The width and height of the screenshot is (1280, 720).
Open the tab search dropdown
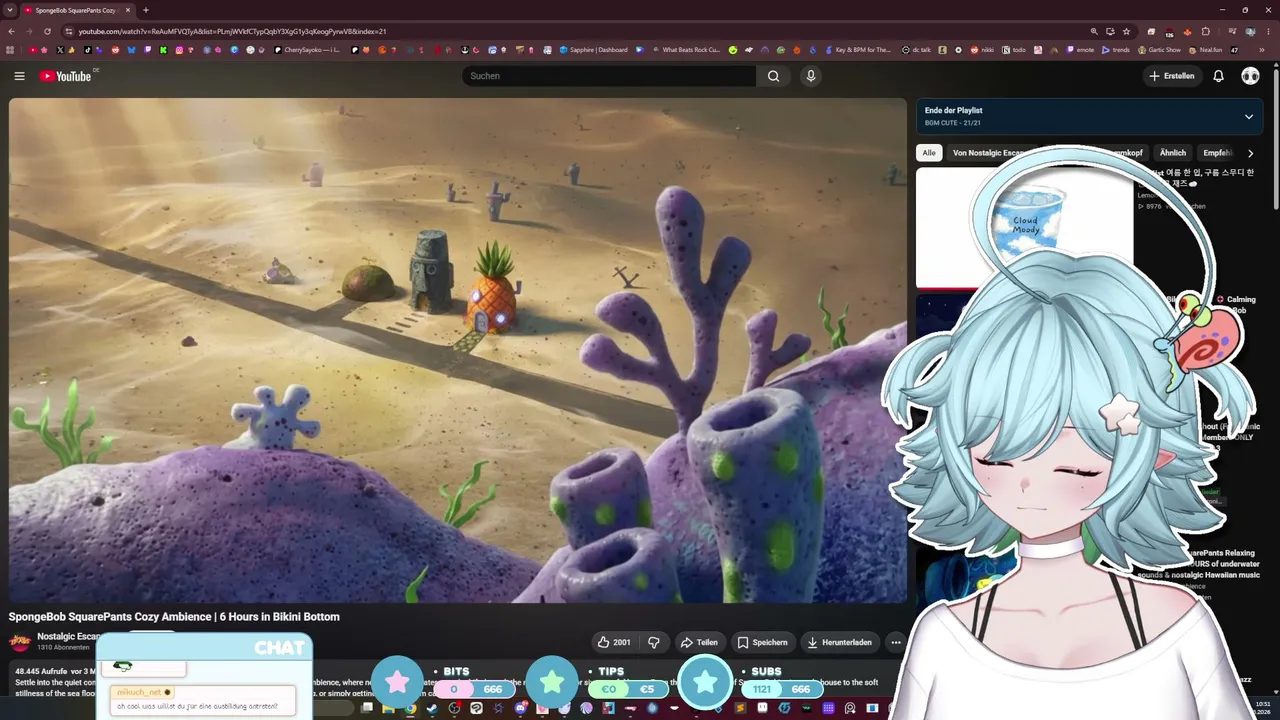(x=9, y=10)
